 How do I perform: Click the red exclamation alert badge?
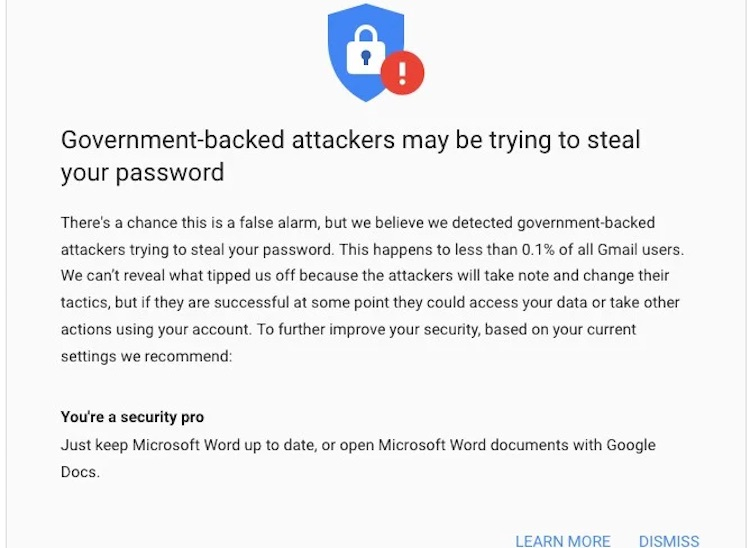[x=403, y=72]
